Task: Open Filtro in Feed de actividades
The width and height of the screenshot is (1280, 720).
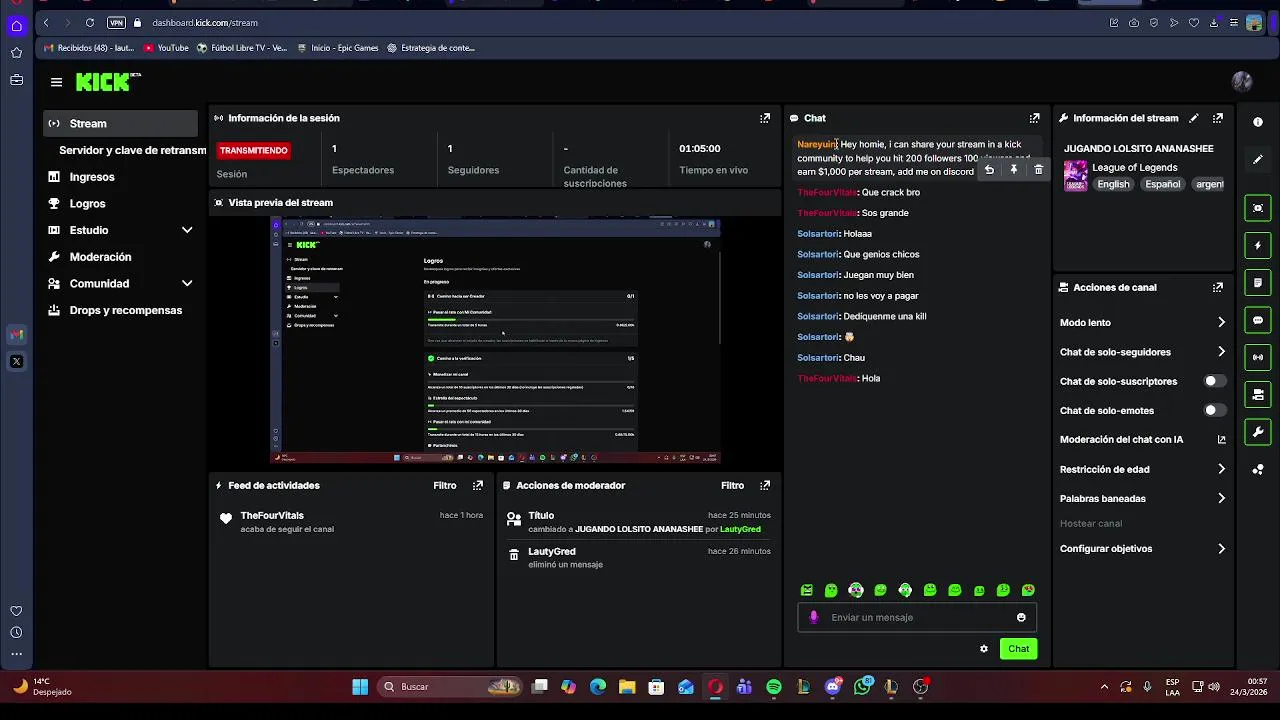Action: point(445,485)
